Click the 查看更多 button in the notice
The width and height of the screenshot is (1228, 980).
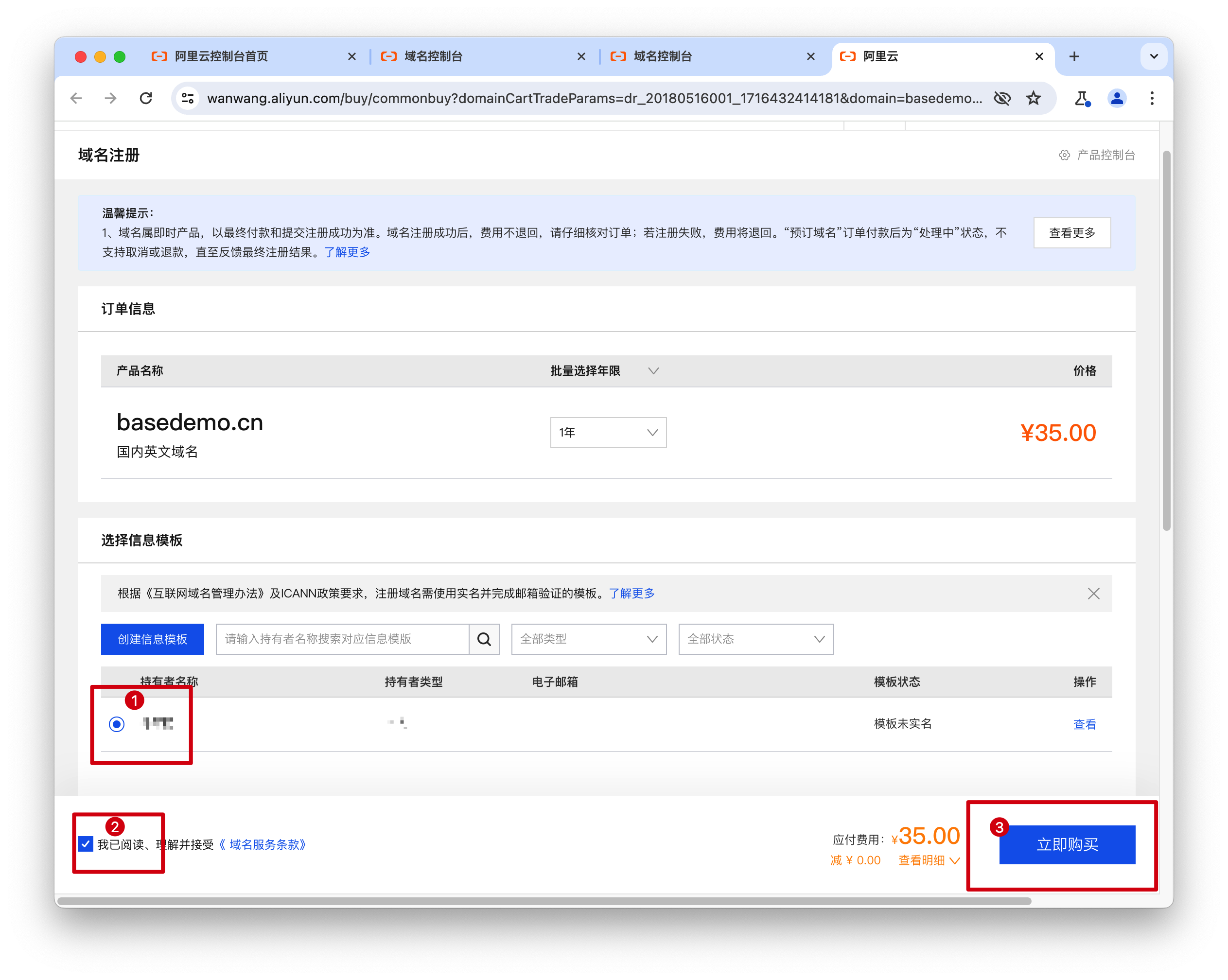(1072, 233)
